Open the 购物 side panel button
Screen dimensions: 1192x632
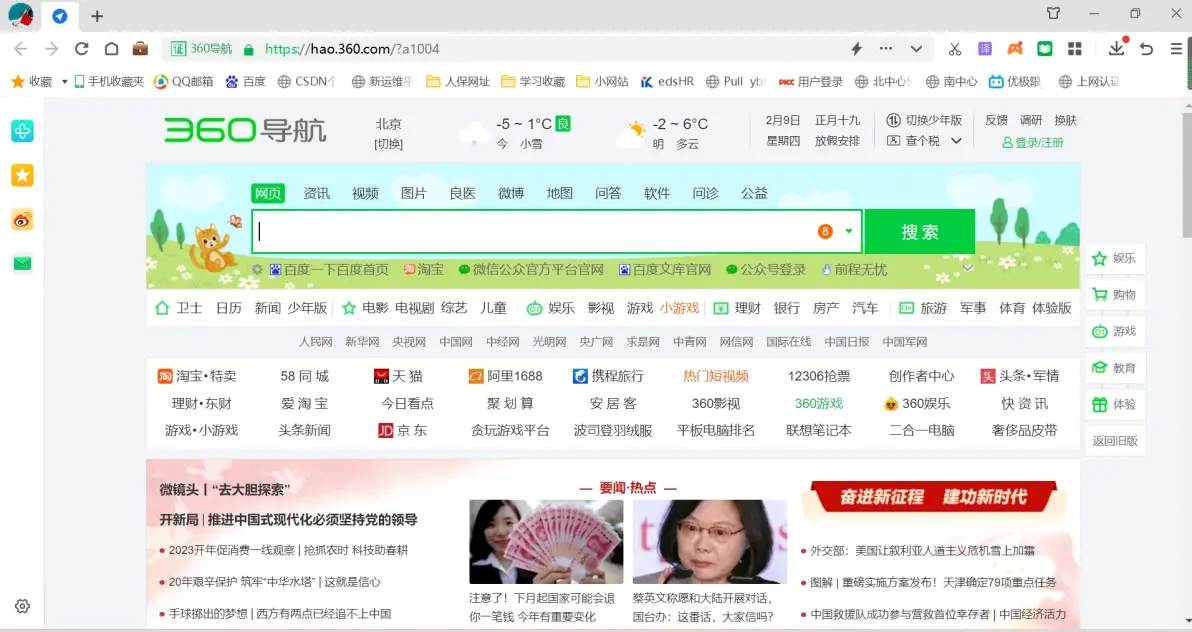[x=1114, y=294]
